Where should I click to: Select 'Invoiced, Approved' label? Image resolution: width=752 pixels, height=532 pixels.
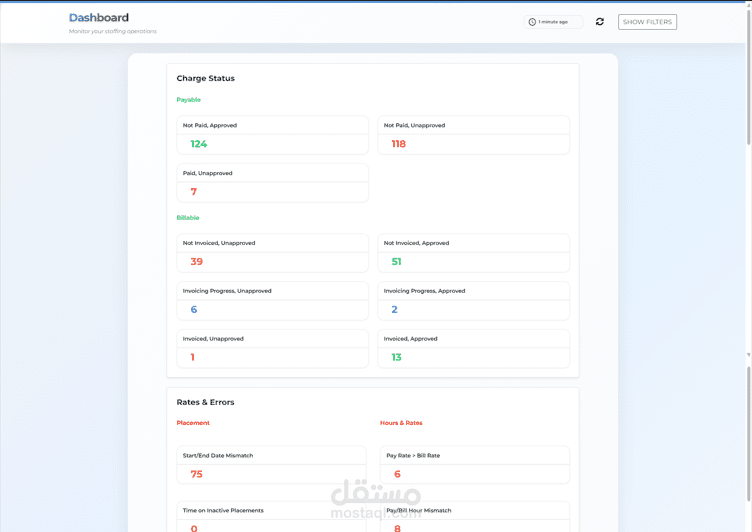tap(411, 339)
